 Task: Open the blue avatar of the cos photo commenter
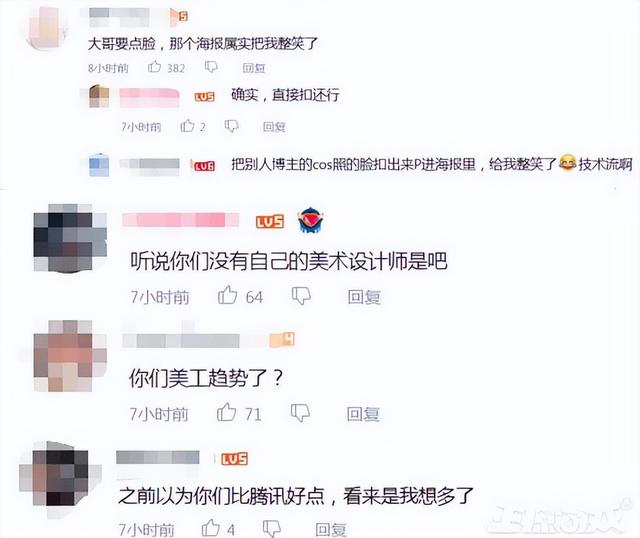point(99,165)
